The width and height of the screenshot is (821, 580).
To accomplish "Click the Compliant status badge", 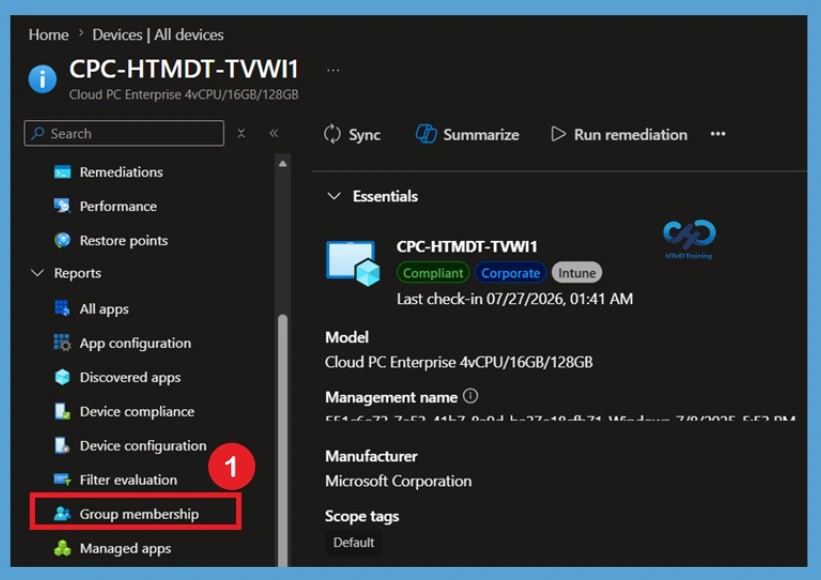I will point(432,273).
